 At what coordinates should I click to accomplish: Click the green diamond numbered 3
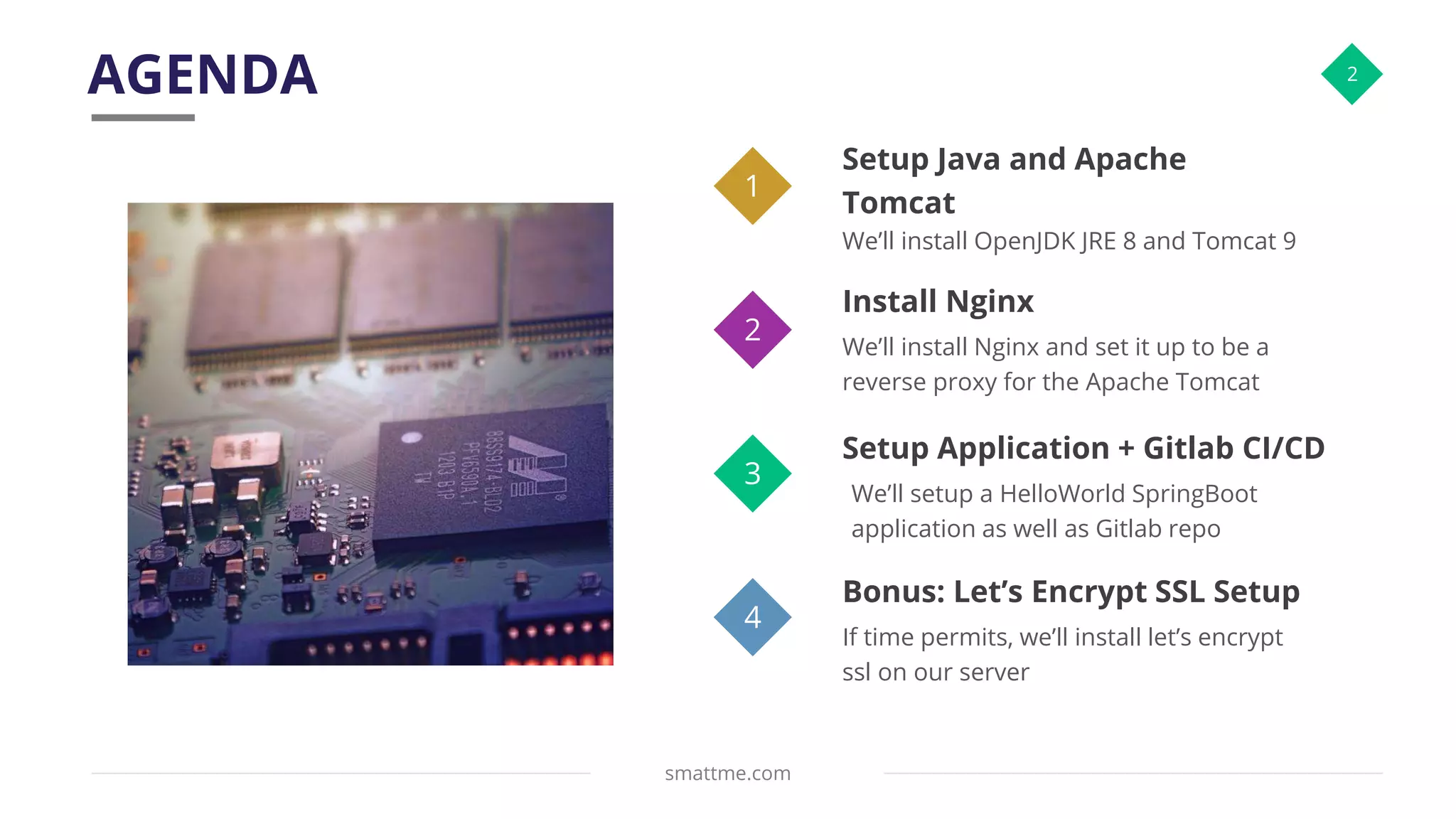click(752, 473)
